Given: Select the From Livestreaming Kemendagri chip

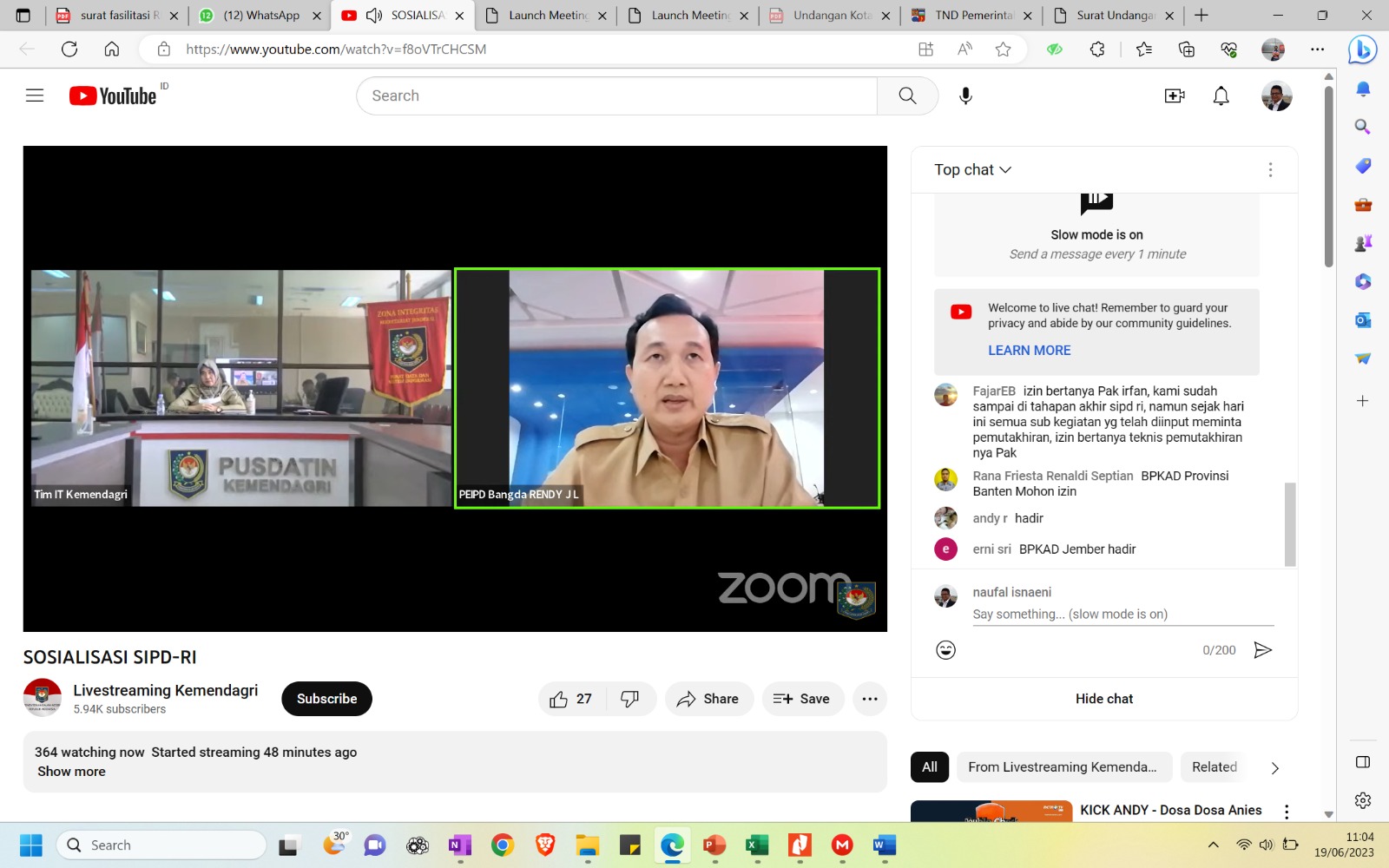Looking at the screenshot, I should click(1063, 767).
